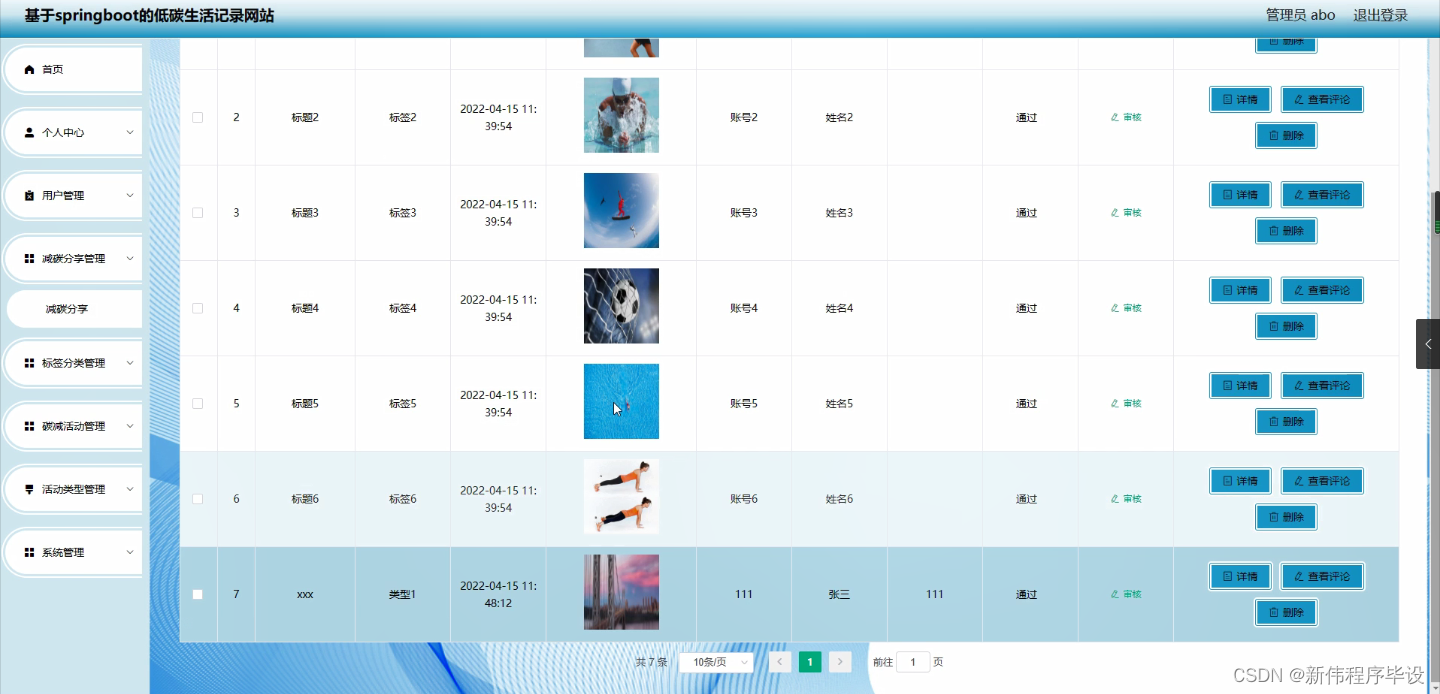This screenshot has height=694, width=1440.
Task: Click the 管理员 abo label
Action: click(1300, 15)
